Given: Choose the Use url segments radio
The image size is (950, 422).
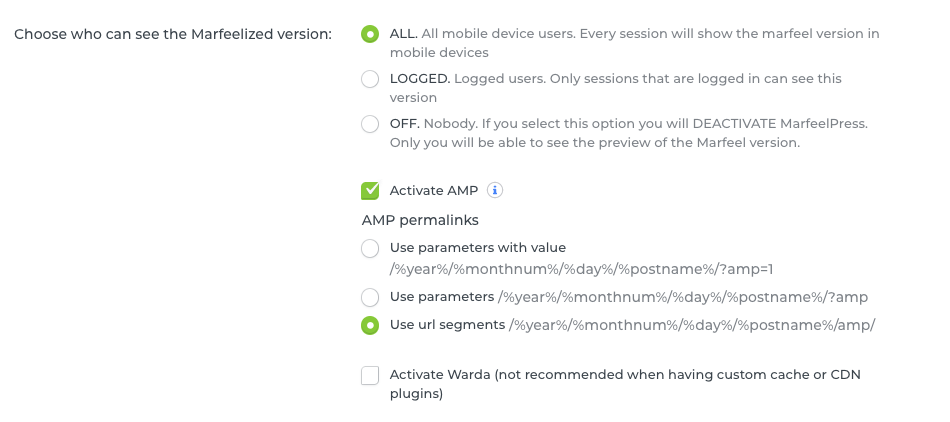Looking at the screenshot, I should coord(370,325).
